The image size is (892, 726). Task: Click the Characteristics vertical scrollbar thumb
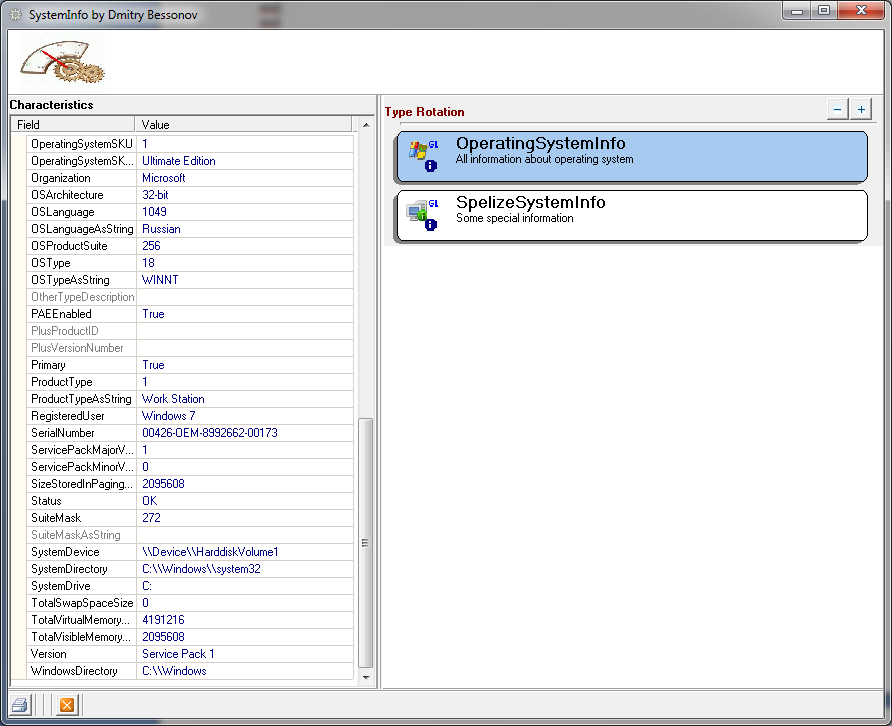point(366,543)
